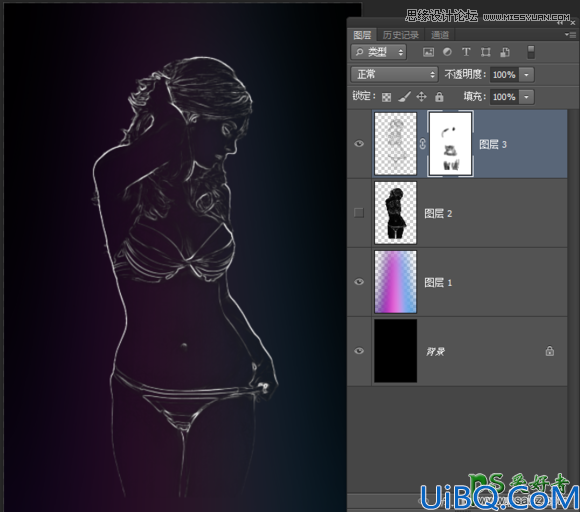Switch to the 通道 tab
The width and height of the screenshot is (580, 512).
coord(440,35)
